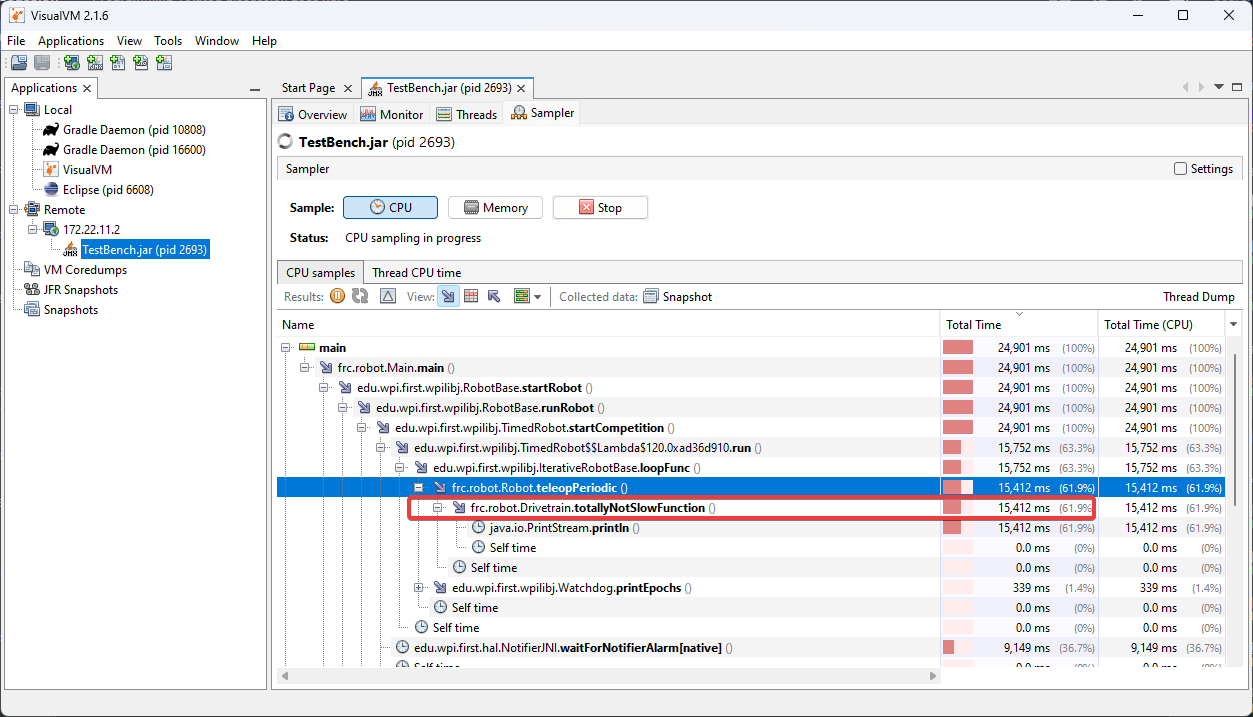
Task: Open the Load Snapshot toolbar icon
Action: [18, 62]
